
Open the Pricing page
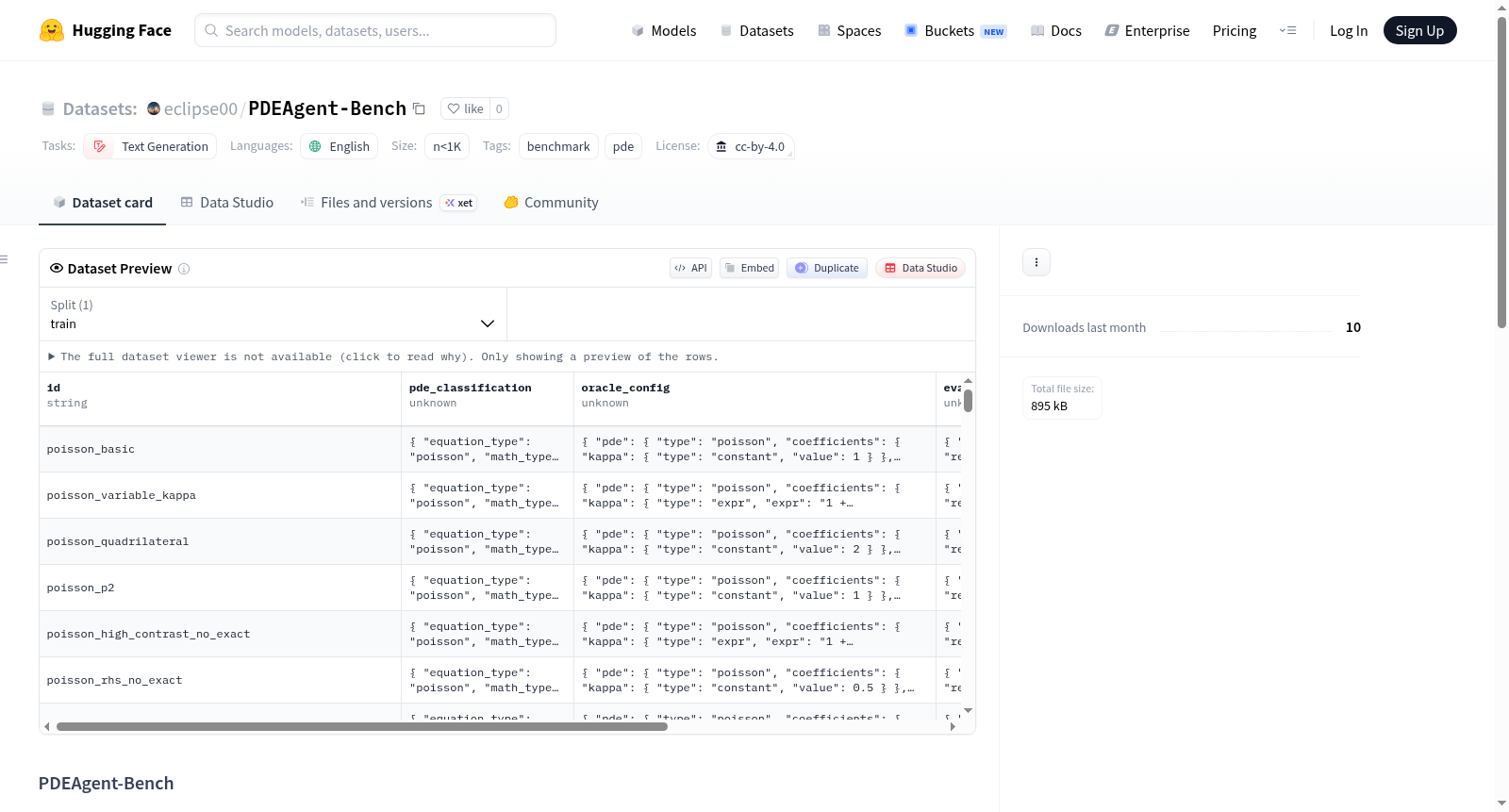(1235, 30)
